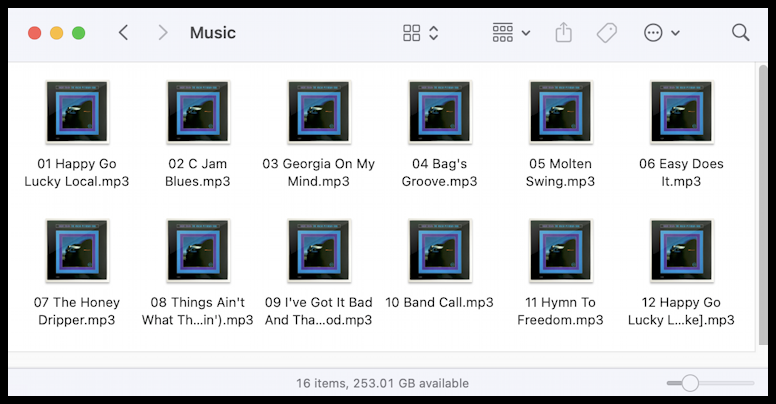Open the Tags toolbar icon
Image resolution: width=776 pixels, height=404 pixels.
(x=607, y=33)
